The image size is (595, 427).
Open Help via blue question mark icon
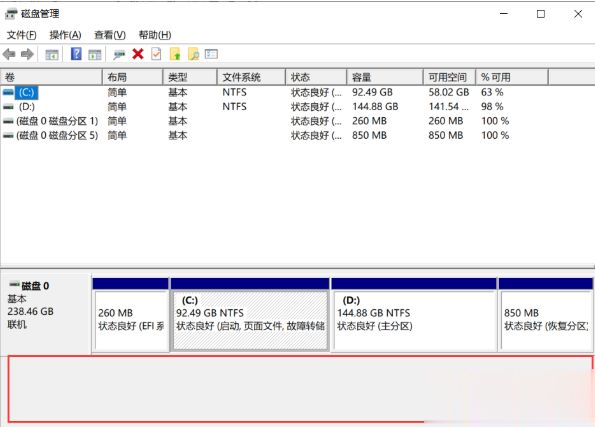76,54
